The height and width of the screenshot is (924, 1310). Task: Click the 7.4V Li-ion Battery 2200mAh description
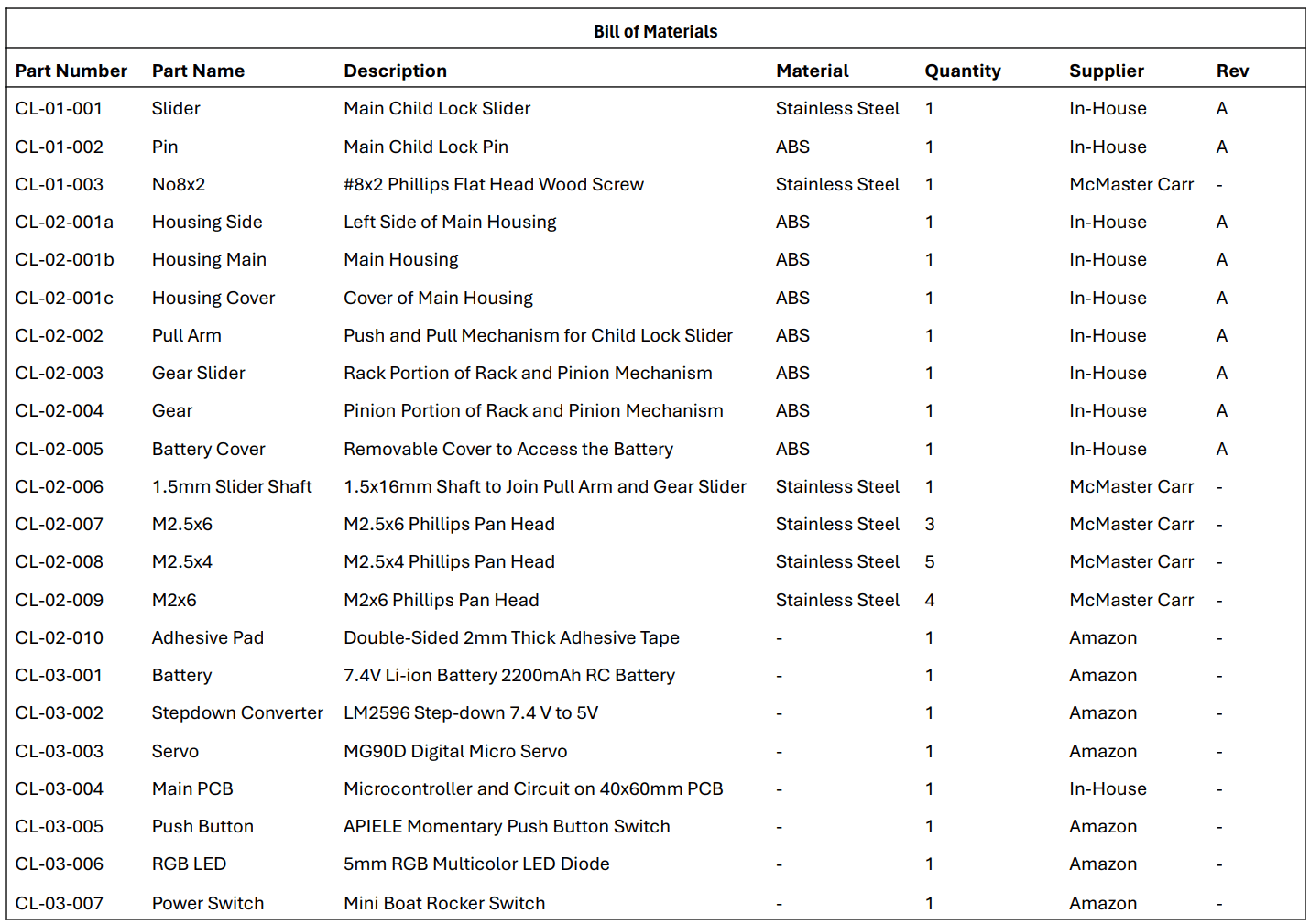click(x=509, y=675)
